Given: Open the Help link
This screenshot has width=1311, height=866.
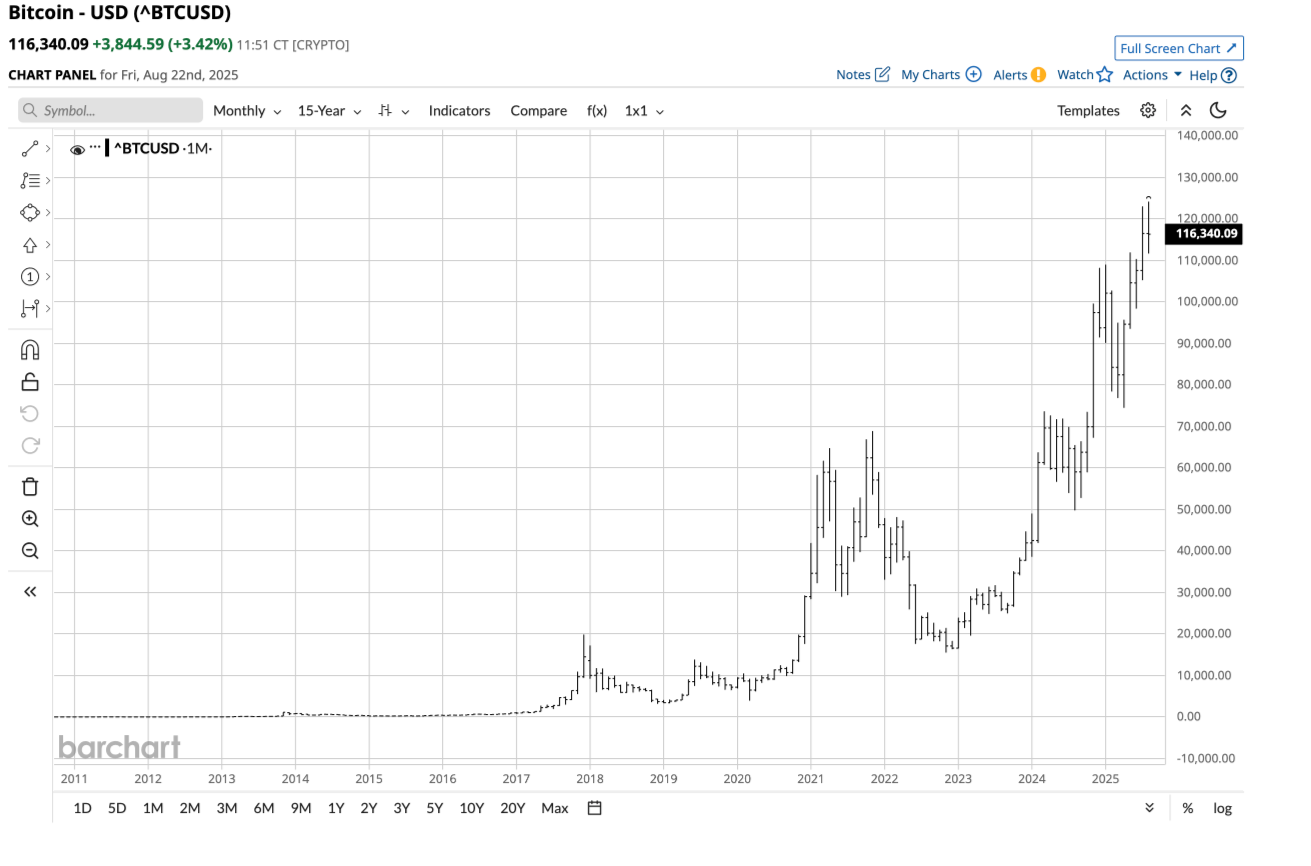Looking at the screenshot, I should coord(1213,75).
